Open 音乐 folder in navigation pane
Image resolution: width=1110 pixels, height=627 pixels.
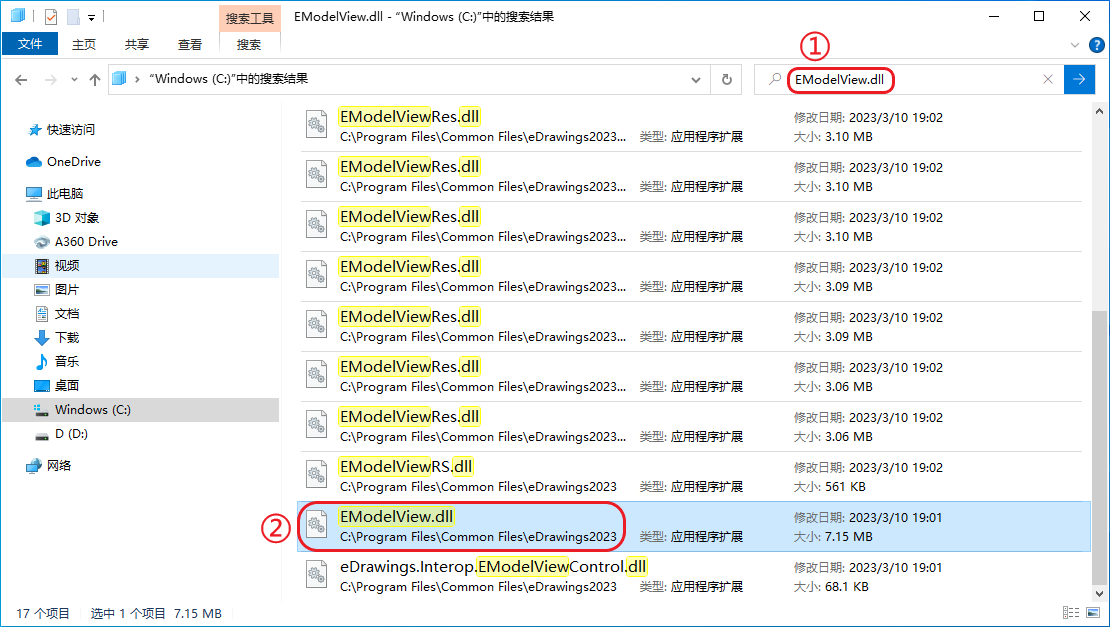point(67,362)
